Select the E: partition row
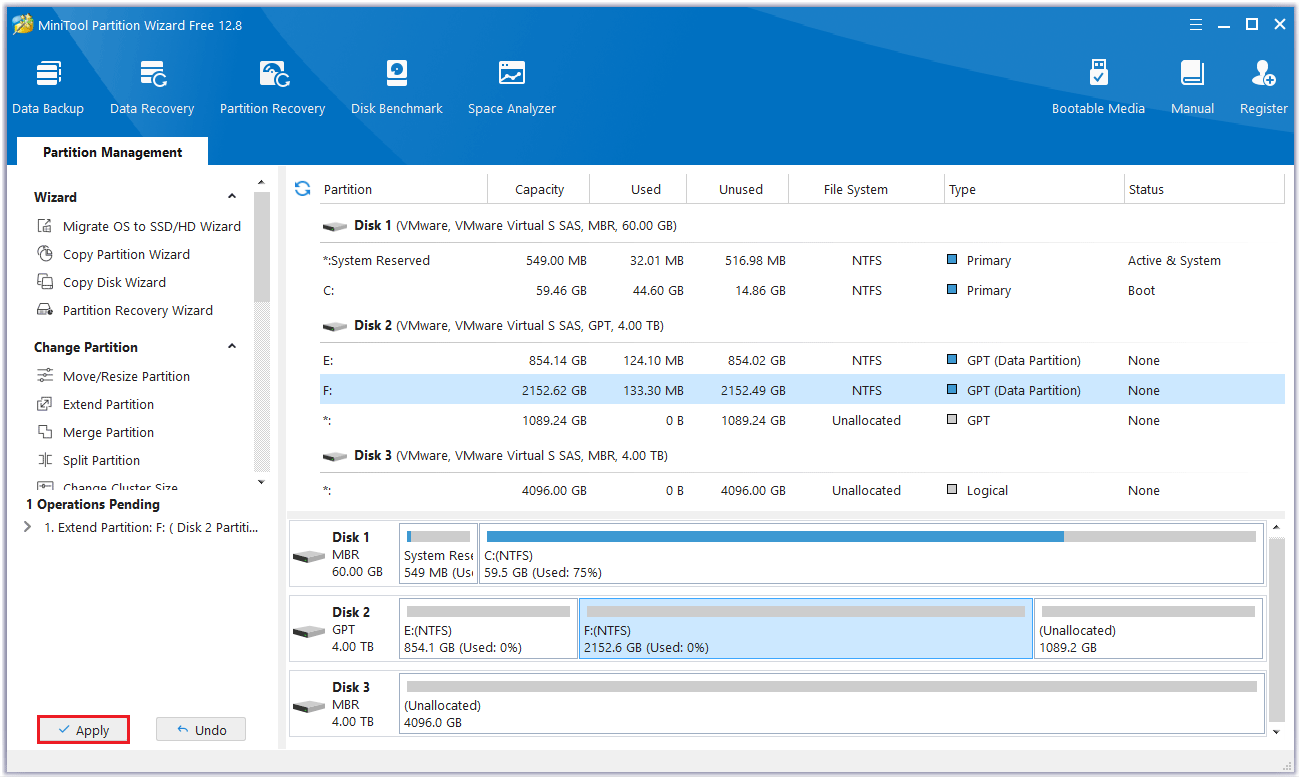The height and width of the screenshot is (777, 1299). tap(802, 361)
